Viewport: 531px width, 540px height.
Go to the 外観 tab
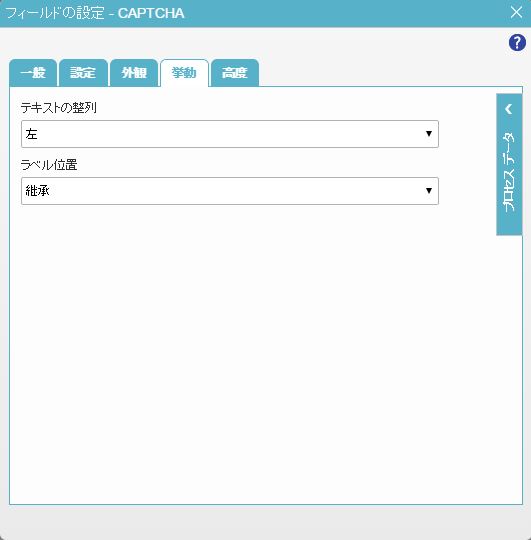[x=134, y=73]
